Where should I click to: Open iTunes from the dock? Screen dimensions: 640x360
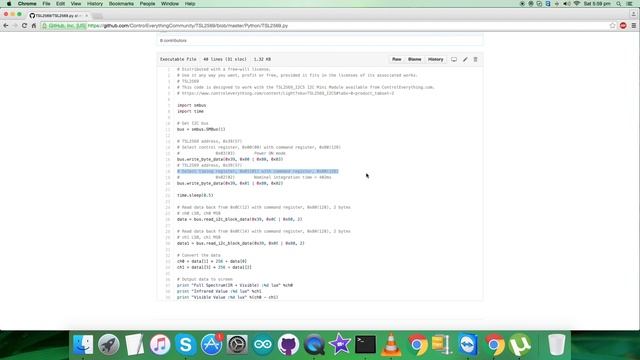[160, 344]
